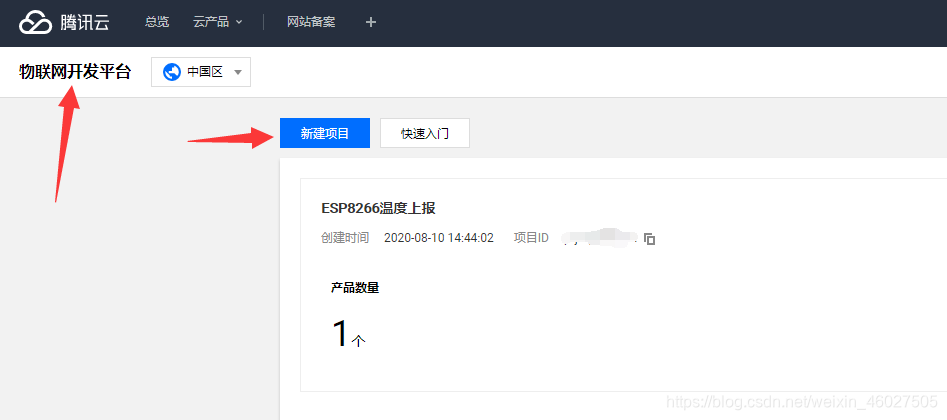Expand the 云产品 products dropdown

pyautogui.click(x=217, y=22)
